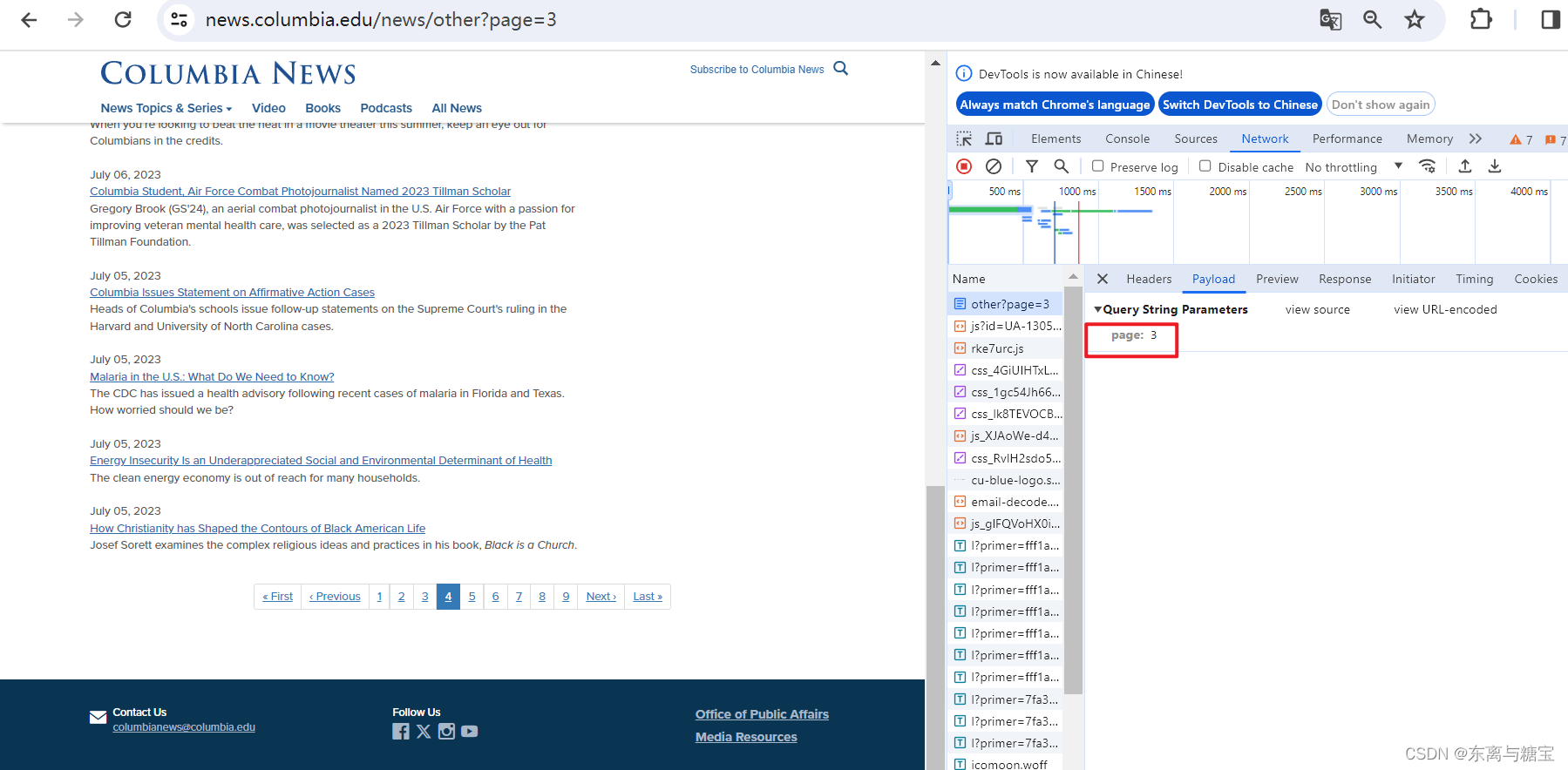Open the Response tab
The height and width of the screenshot is (770, 1568).
1345,279
